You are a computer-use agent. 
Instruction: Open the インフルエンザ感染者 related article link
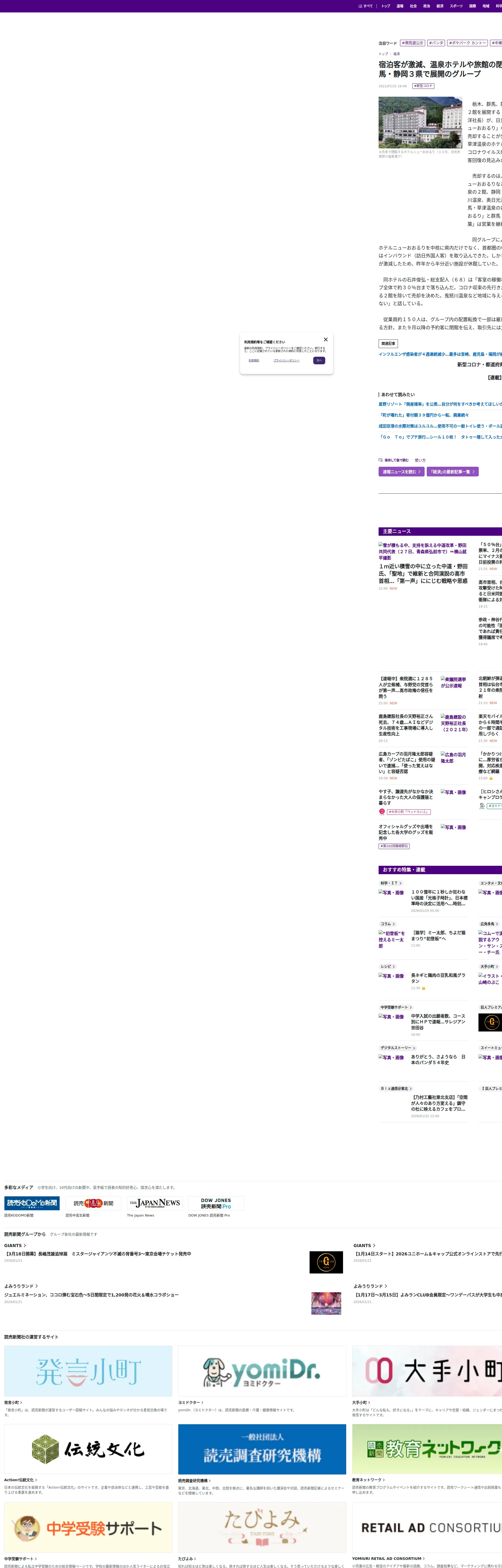440,354
